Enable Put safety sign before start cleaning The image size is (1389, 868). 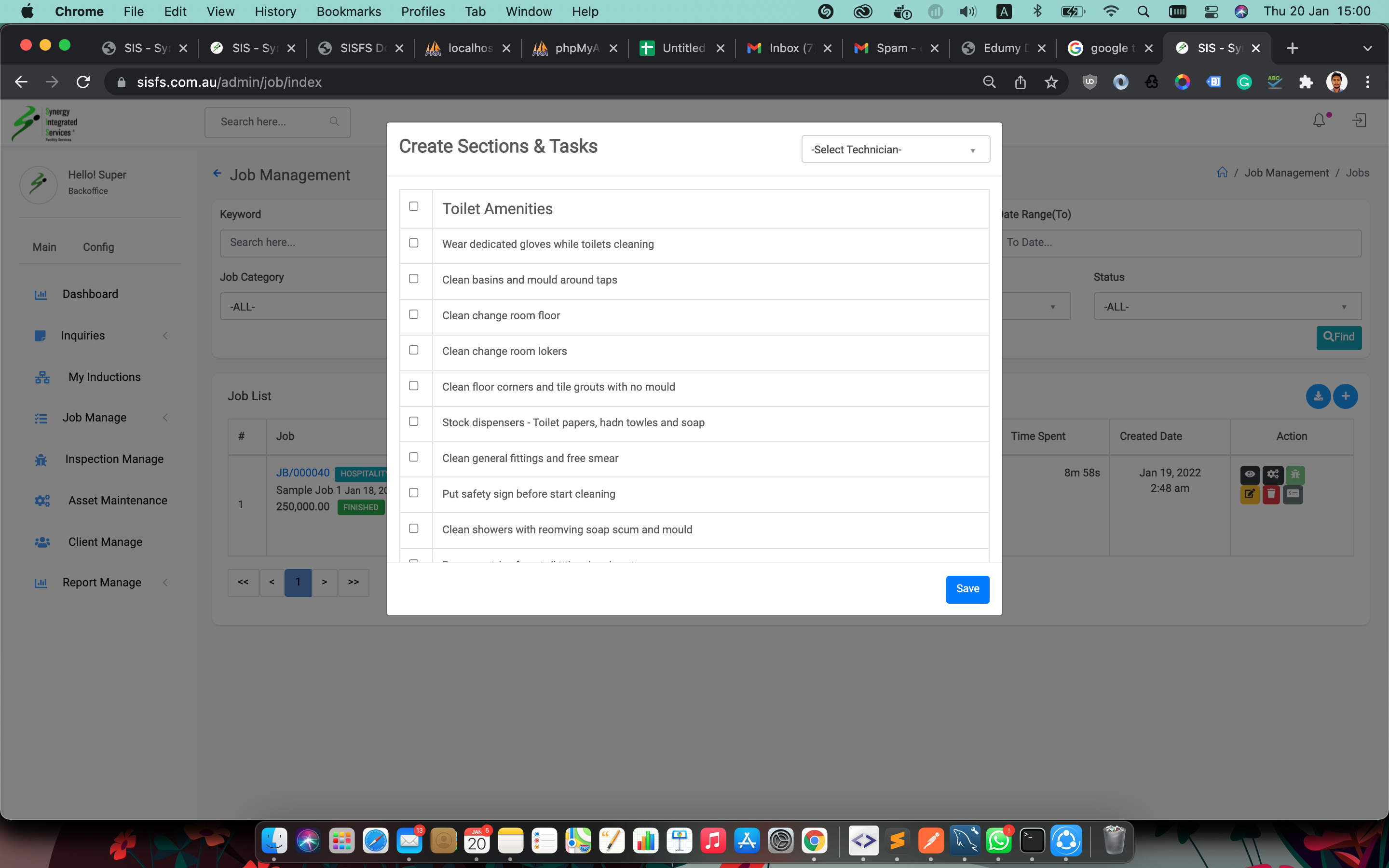(413, 492)
